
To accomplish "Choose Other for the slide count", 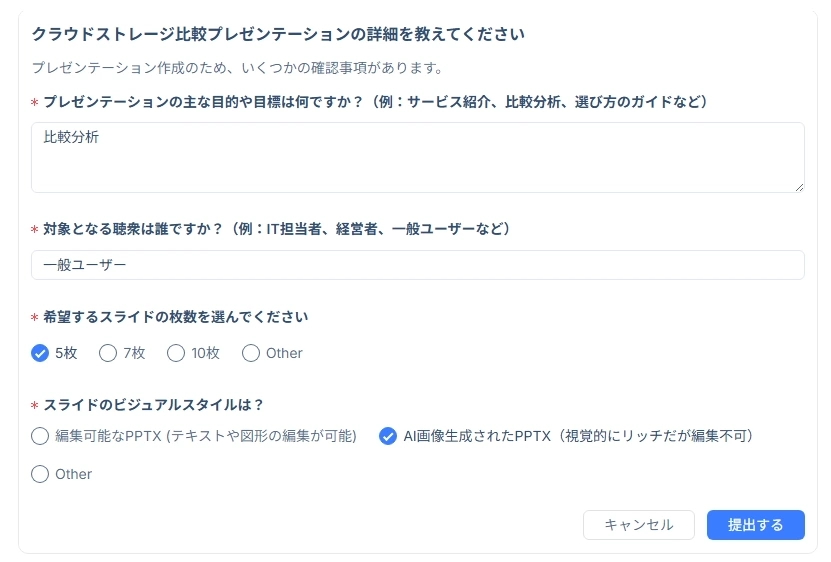I will click(x=251, y=353).
